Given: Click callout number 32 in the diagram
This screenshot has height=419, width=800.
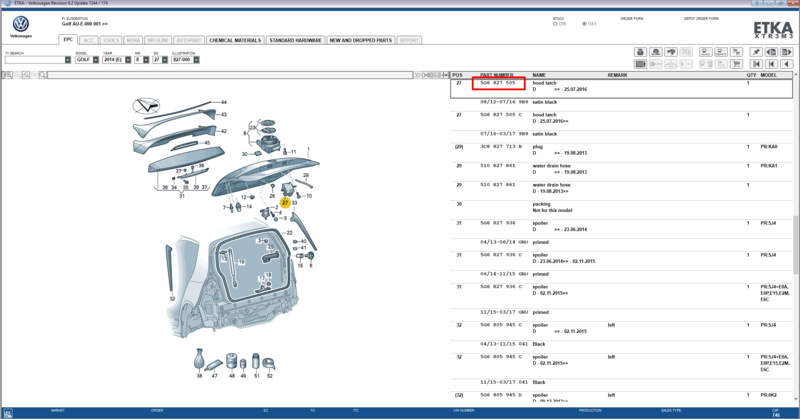Looking at the screenshot, I should click(172, 299).
